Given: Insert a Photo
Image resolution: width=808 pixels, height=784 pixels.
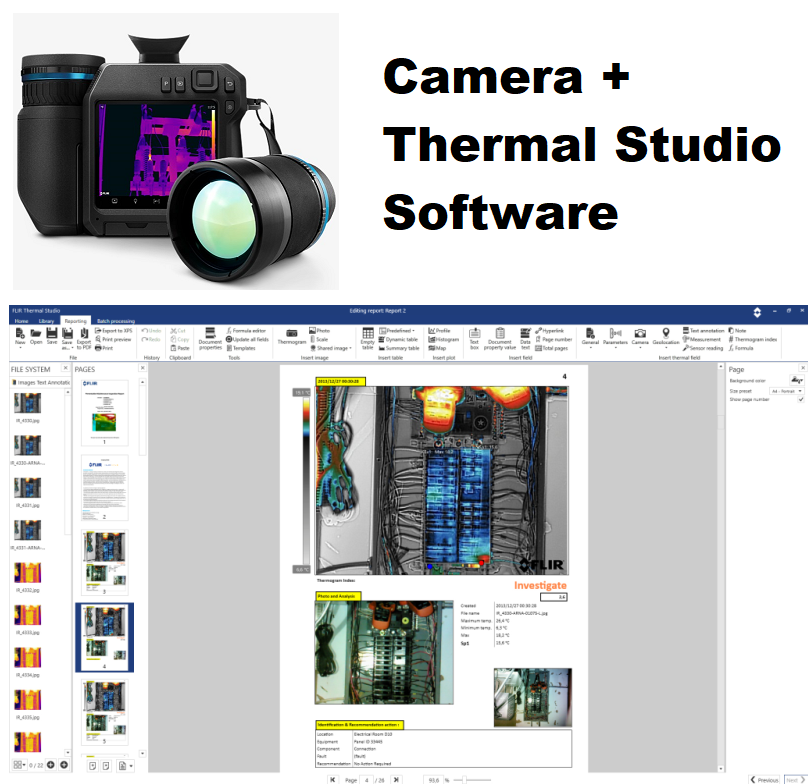Looking at the screenshot, I should (x=319, y=330).
